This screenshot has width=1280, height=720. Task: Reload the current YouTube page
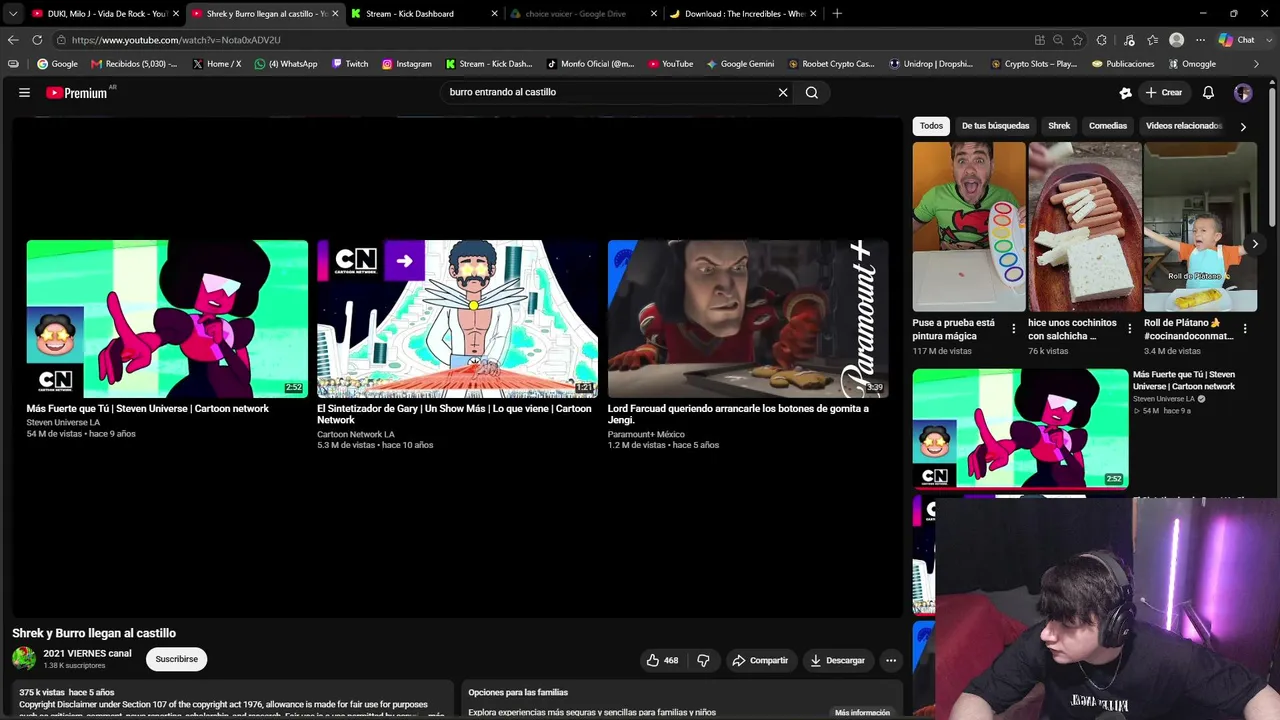tap(37, 40)
